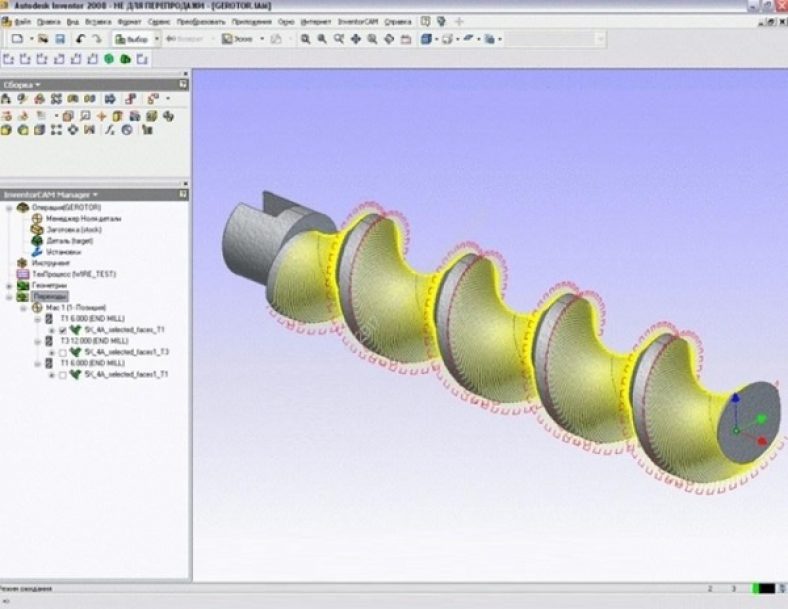This screenshot has height=609, width=788.
Task: Click the Save floppy disk icon
Action: click(x=60, y=39)
